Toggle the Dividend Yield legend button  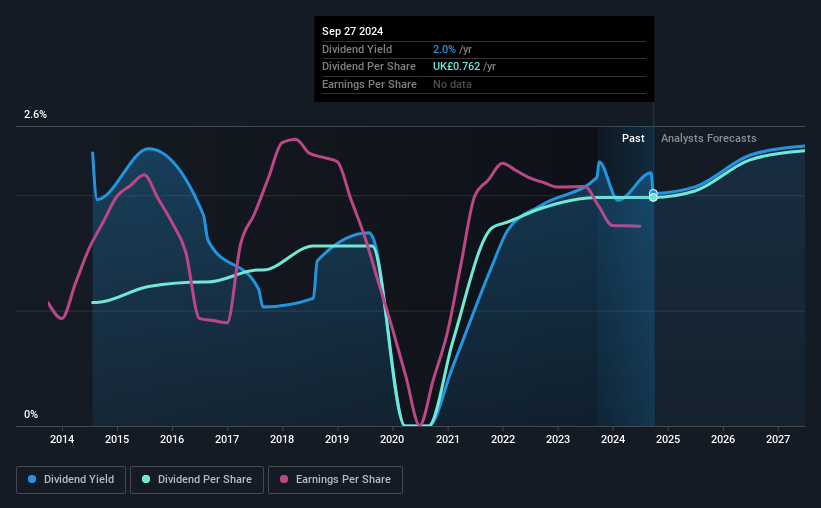pyautogui.click(x=71, y=479)
